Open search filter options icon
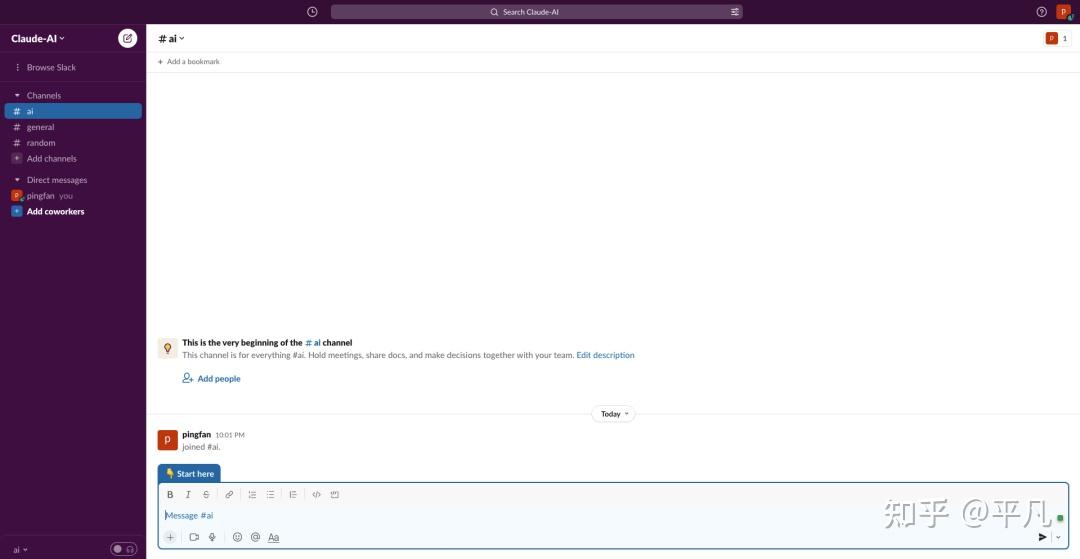 (x=735, y=12)
